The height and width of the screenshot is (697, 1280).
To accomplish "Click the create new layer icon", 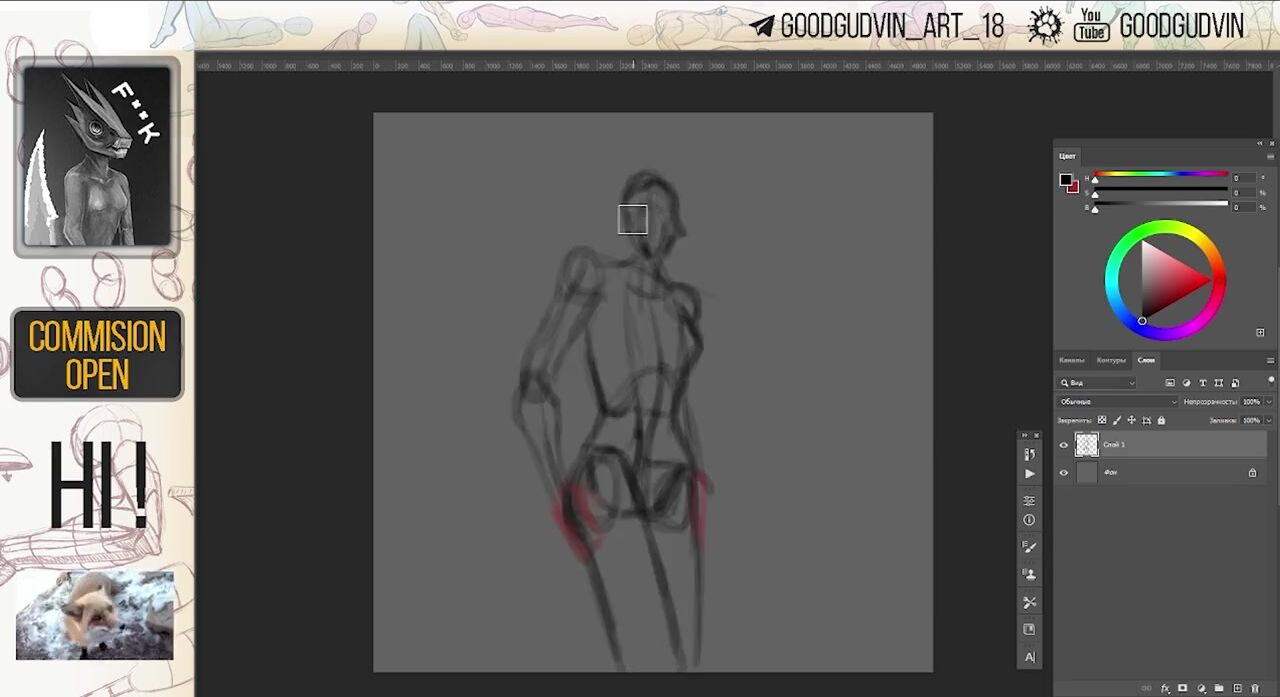I will [x=1237, y=688].
